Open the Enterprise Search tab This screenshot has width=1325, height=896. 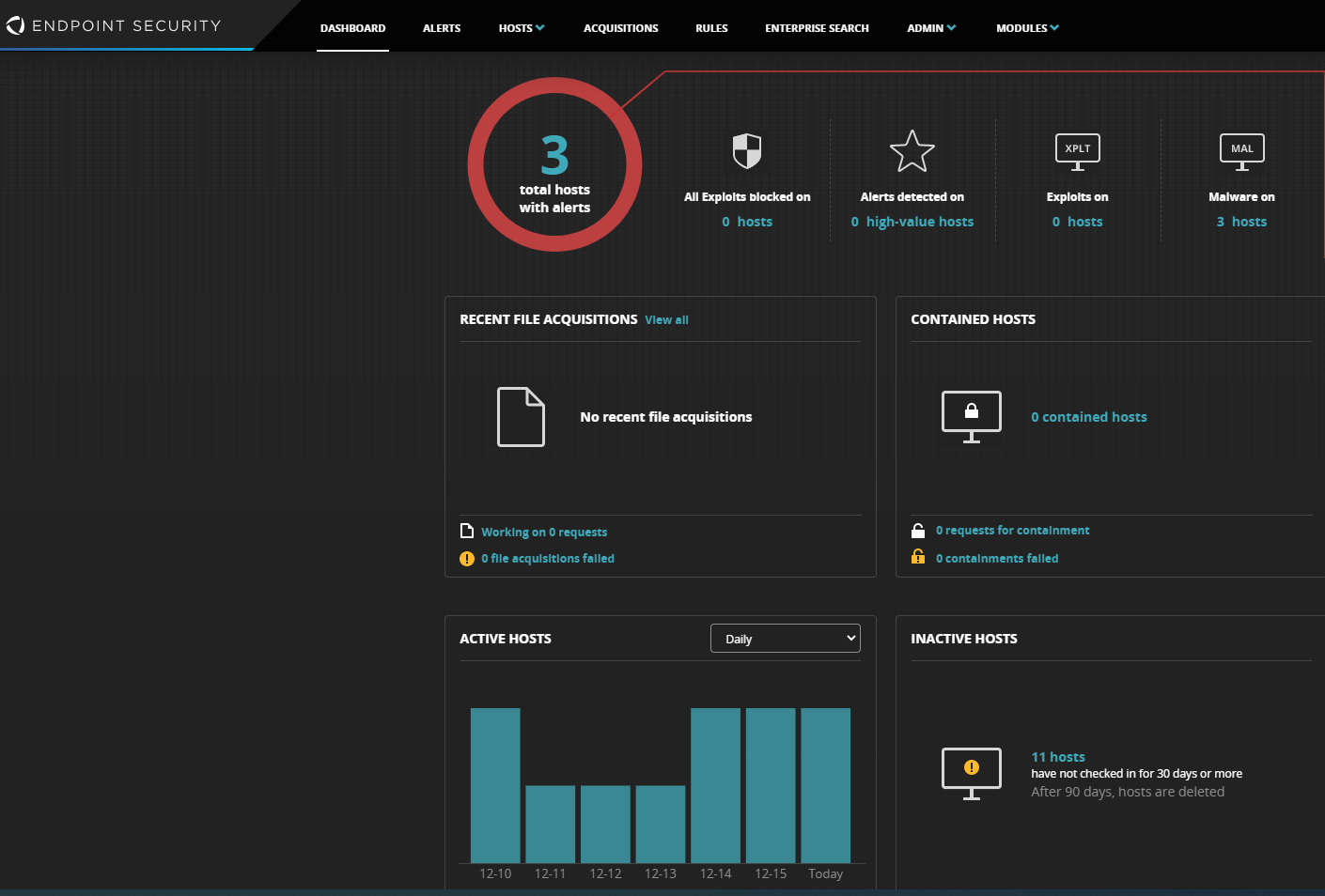tap(817, 28)
